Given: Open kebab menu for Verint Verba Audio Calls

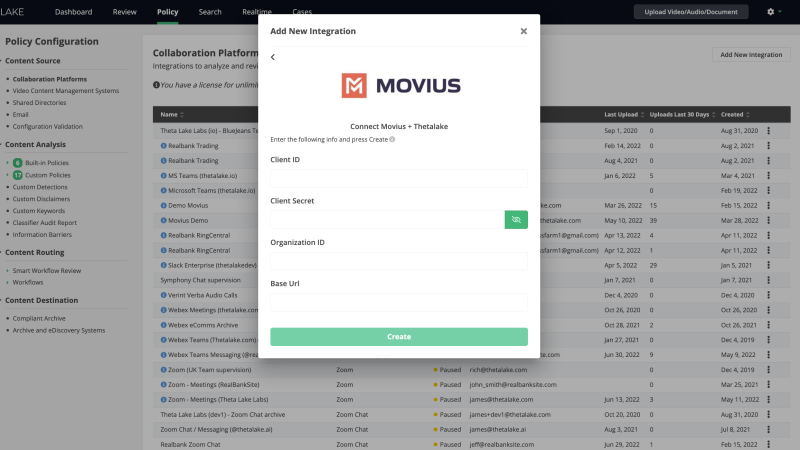Looking at the screenshot, I should coord(768,295).
